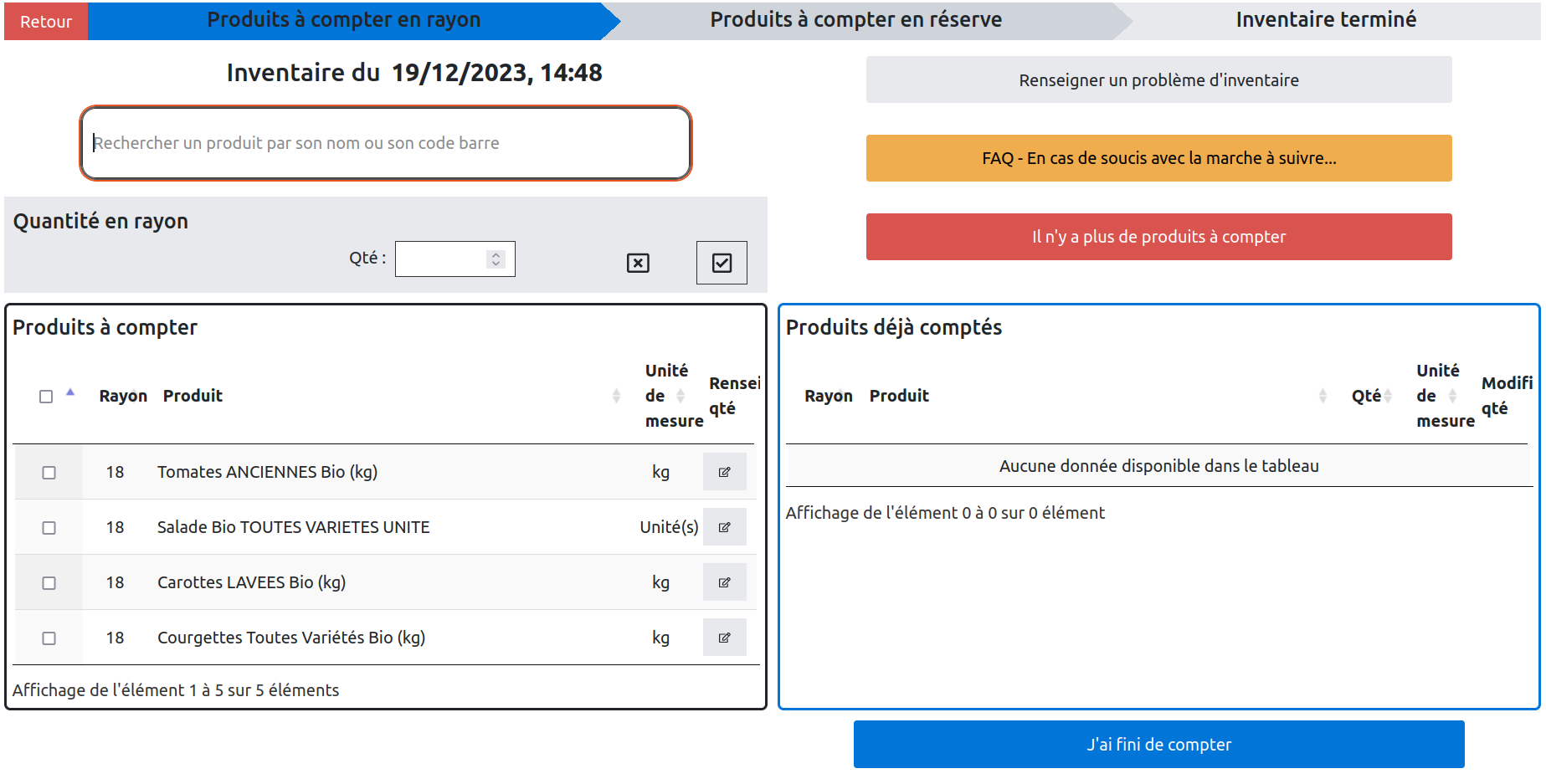Select the 'Salade Bio TOUTES VARIETES UNITE' row text

293,527
